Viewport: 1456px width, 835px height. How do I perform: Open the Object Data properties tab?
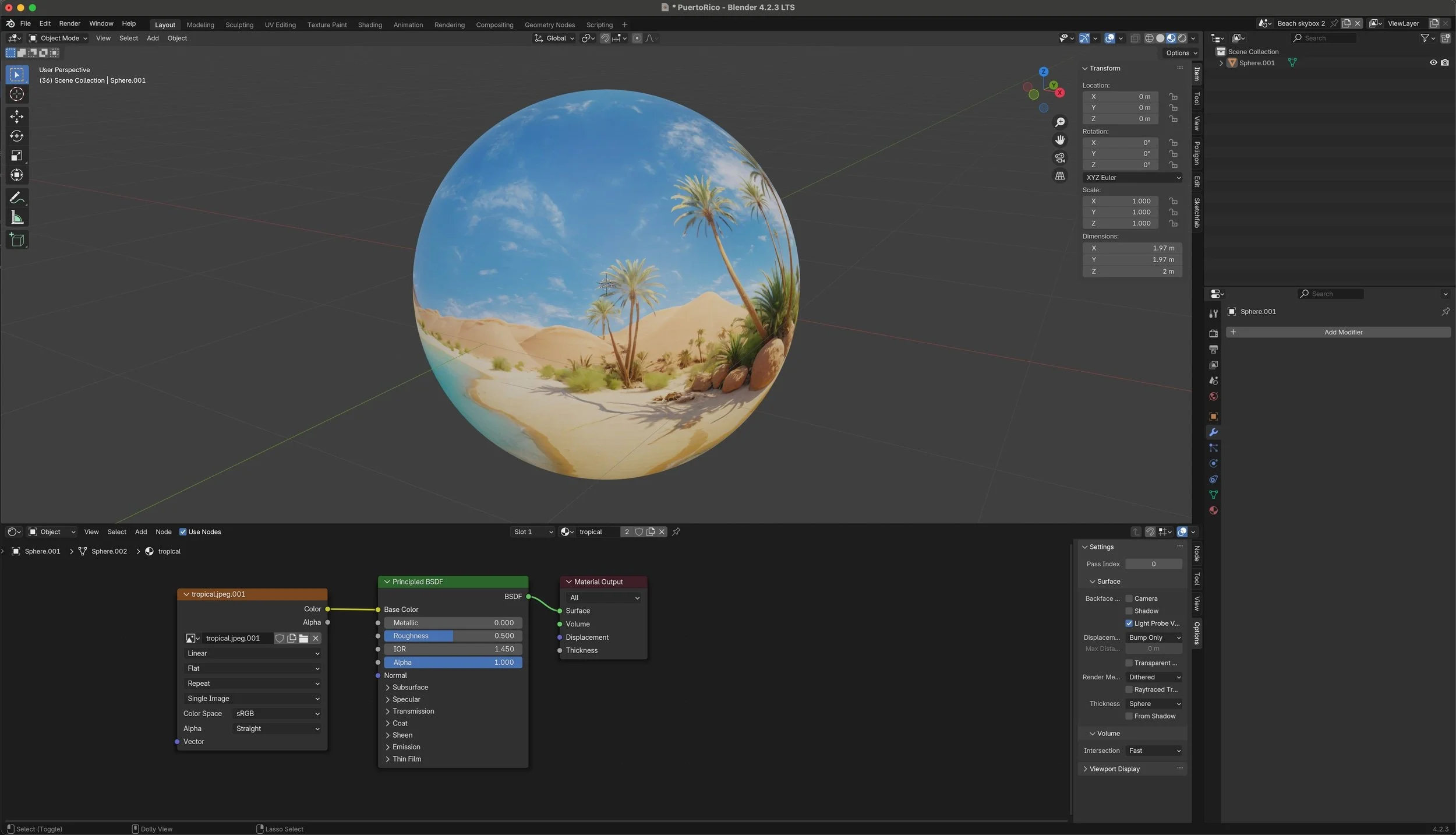pos(1214,495)
